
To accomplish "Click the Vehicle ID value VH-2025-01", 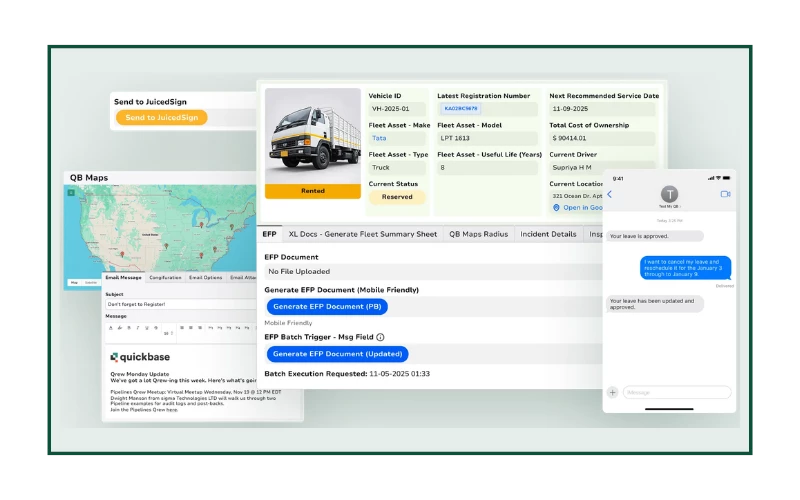I will click(397, 109).
